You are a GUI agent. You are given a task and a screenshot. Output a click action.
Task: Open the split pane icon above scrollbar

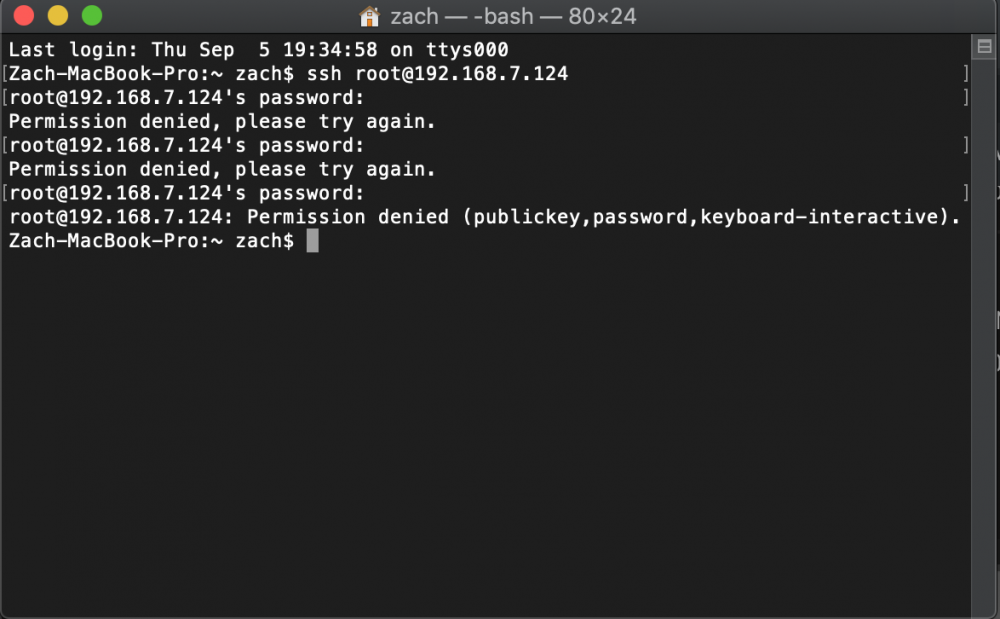pos(984,47)
